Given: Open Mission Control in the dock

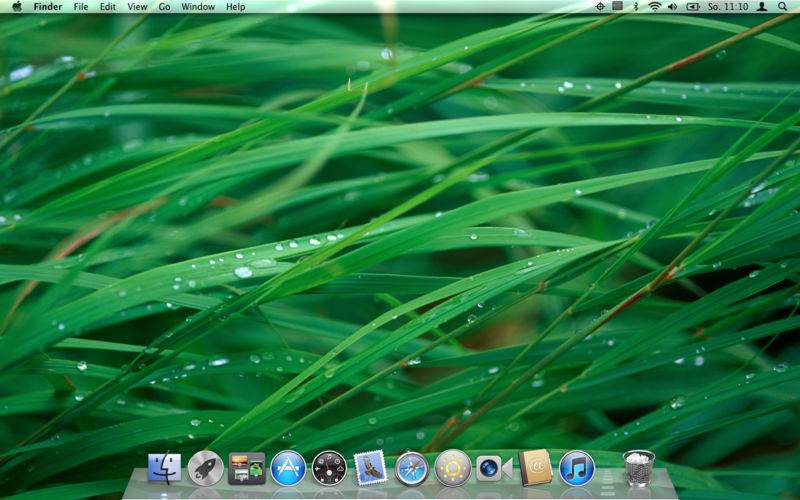Looking at the screenshot, I should tap(247, 468).
